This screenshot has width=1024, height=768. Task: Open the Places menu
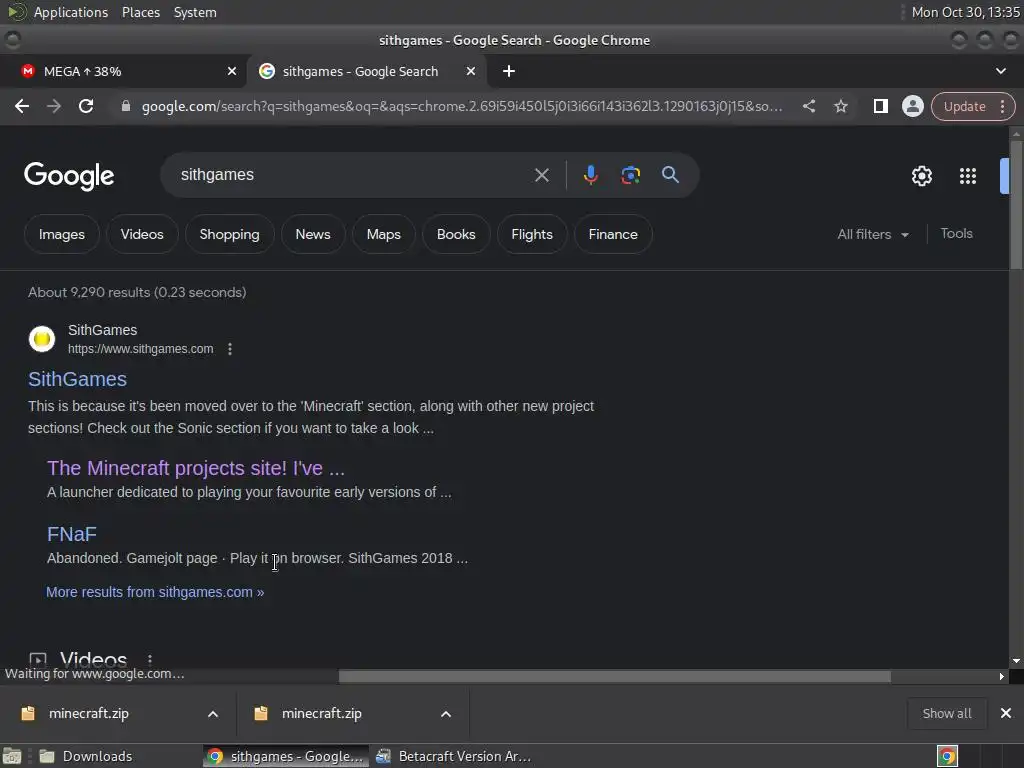tap(140, 12)
